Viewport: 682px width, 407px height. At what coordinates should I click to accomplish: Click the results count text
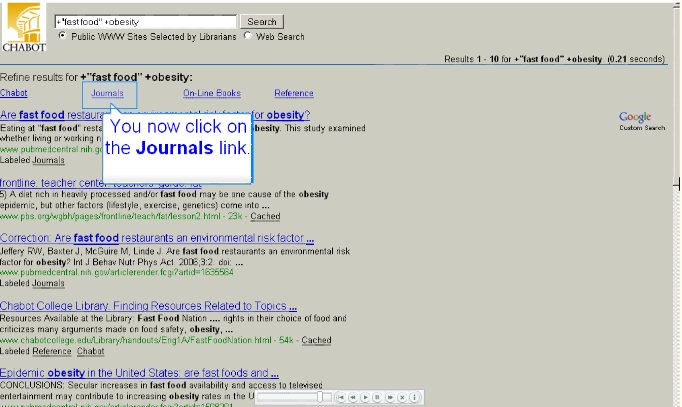click(555, 59)
